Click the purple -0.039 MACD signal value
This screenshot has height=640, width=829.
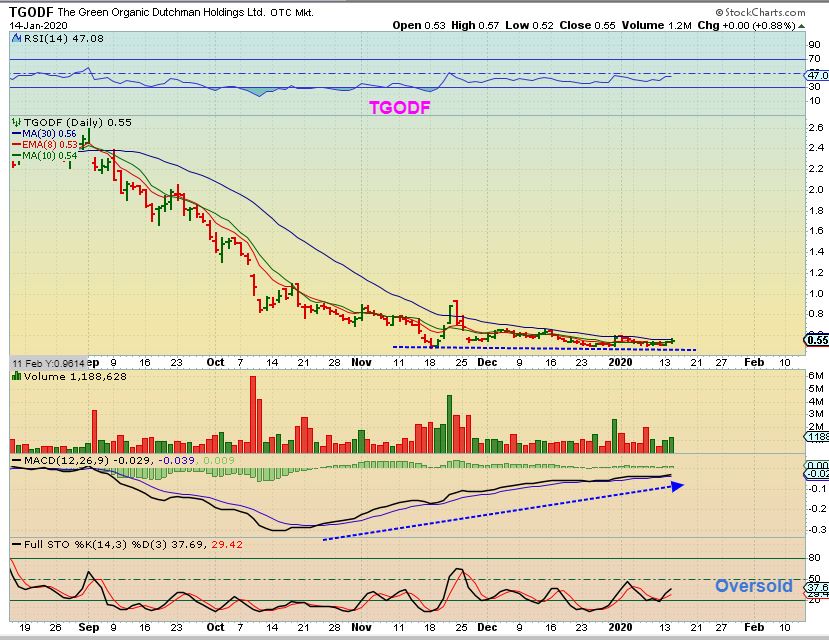click(177, 461)
